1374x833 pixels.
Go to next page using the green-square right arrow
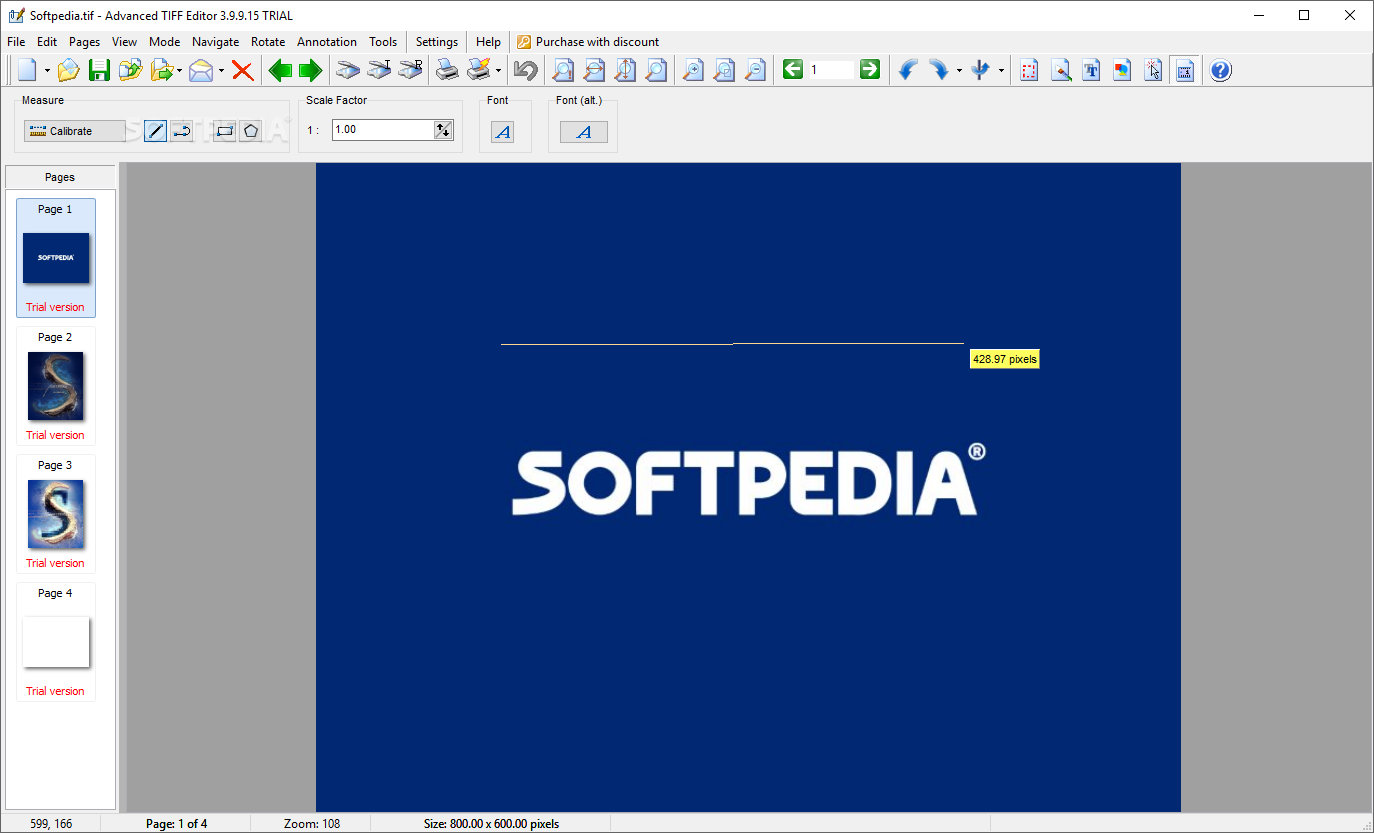coord(870,69)
